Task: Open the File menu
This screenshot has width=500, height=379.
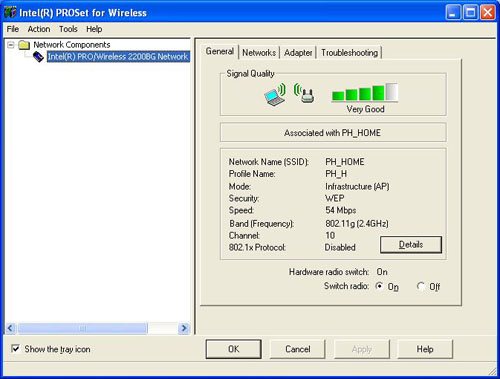Action: click(x=13, y=29)
